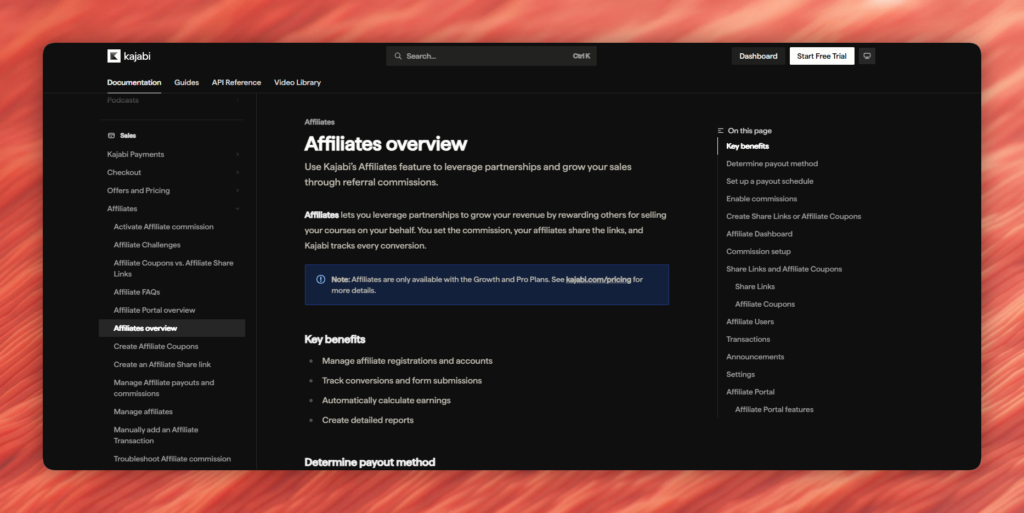Jump to Key benefits in page outline

pyautogui.click(x=747, y=146)
